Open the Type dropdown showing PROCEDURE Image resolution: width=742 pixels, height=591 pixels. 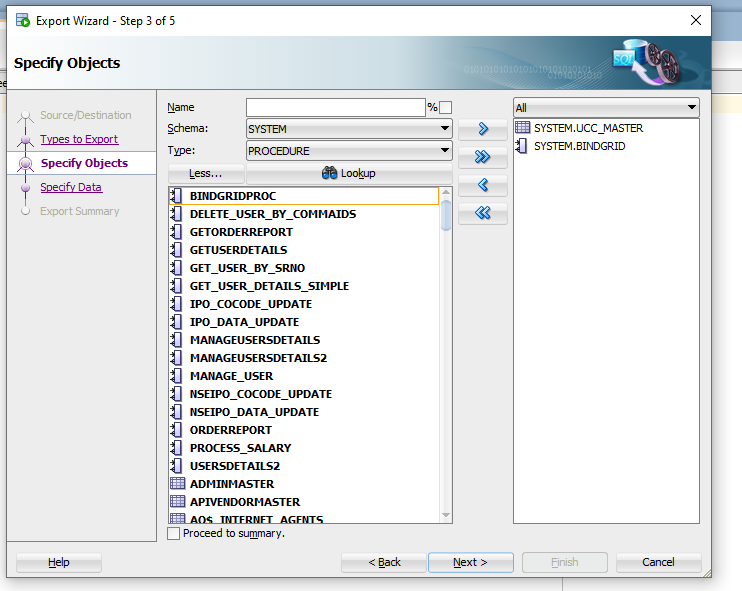pos(349,151)
